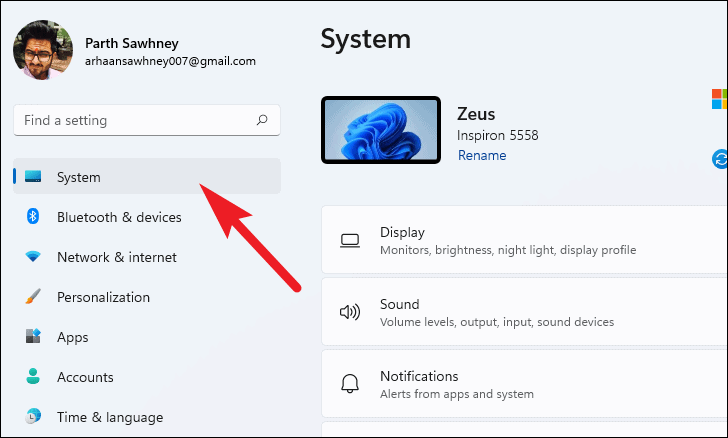The image size is (728, 438).
Task: Click the search magnifier icon
Action: point(262,120)
